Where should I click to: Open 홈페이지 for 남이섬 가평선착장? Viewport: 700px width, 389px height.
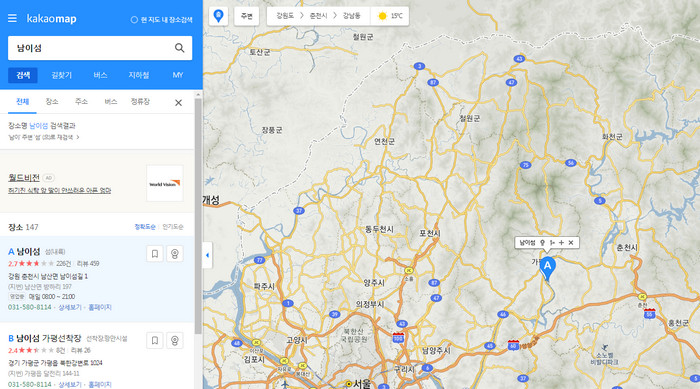tap(100, 385)
